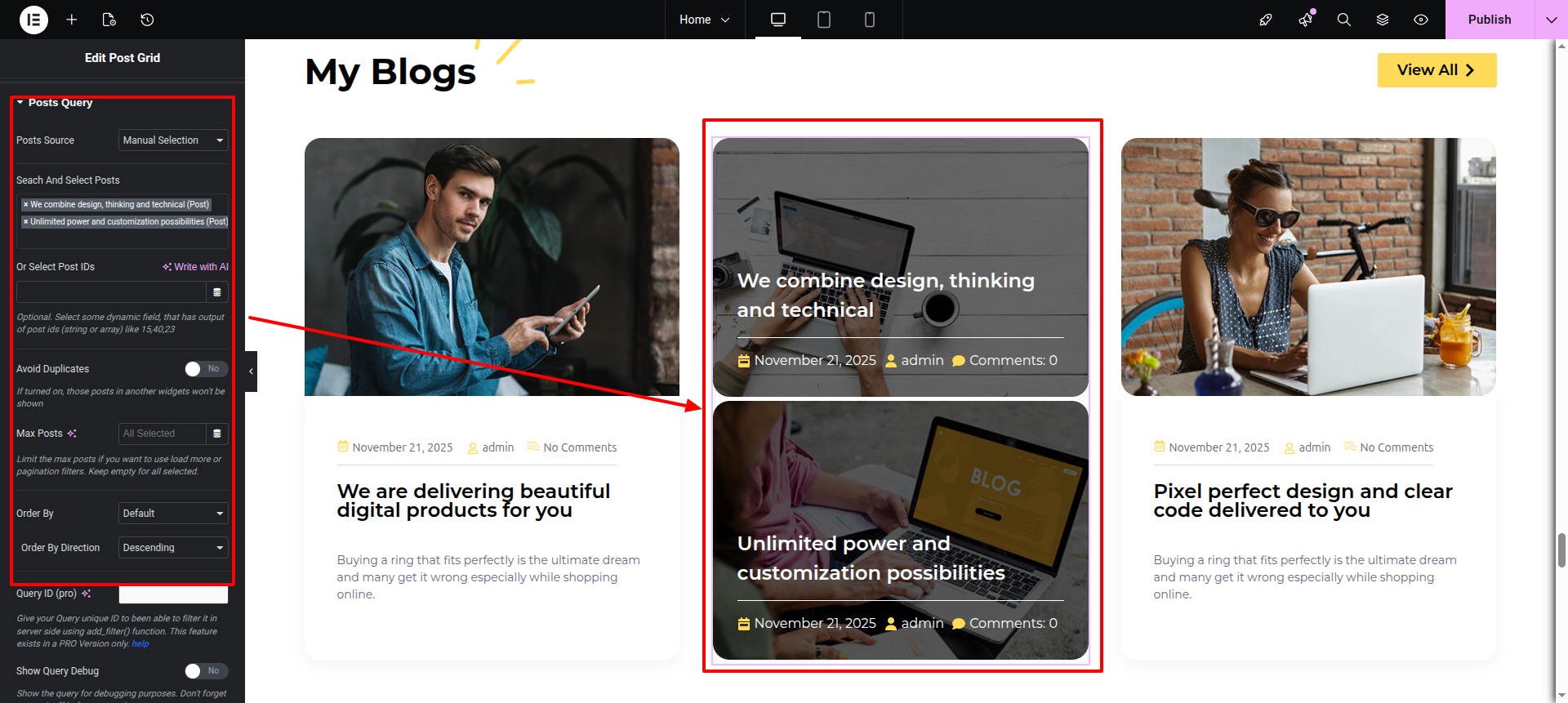Open the Posts Source dropdown

click(173, 140)
